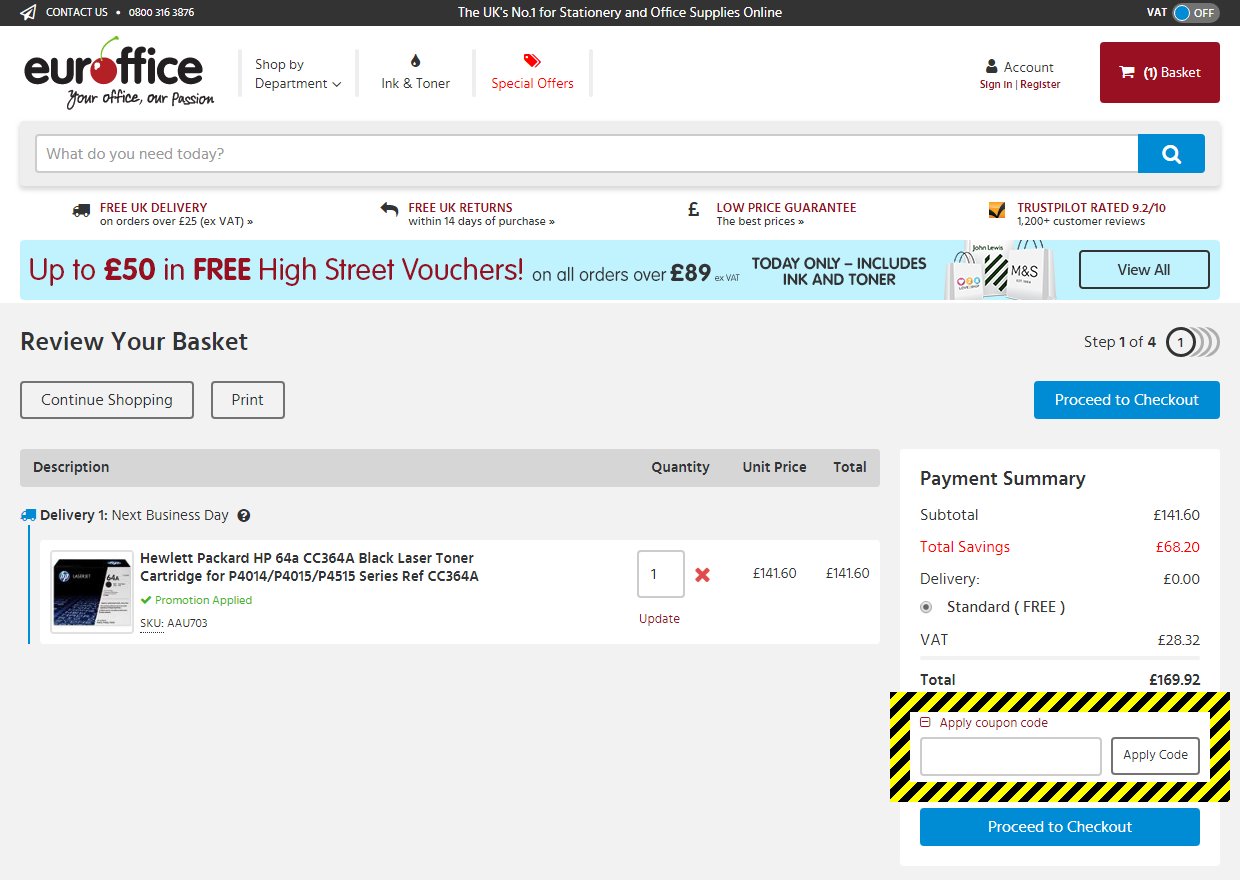This screenshot has height=880, width=1240.
Task: Click the Print button
Action: 248,400
